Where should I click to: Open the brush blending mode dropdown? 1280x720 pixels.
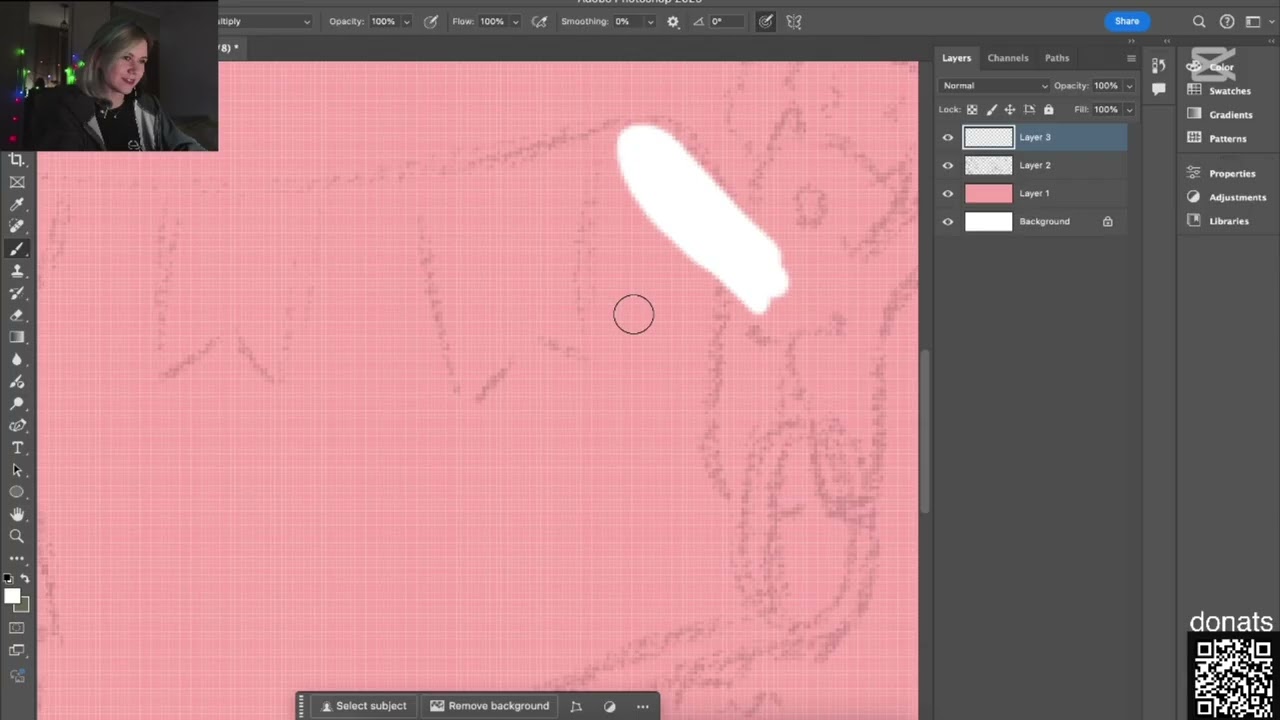point(264,21)
